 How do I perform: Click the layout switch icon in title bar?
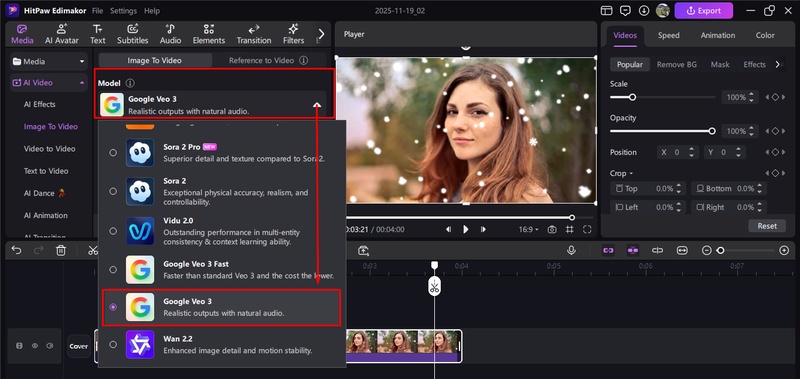pos(606,11)
